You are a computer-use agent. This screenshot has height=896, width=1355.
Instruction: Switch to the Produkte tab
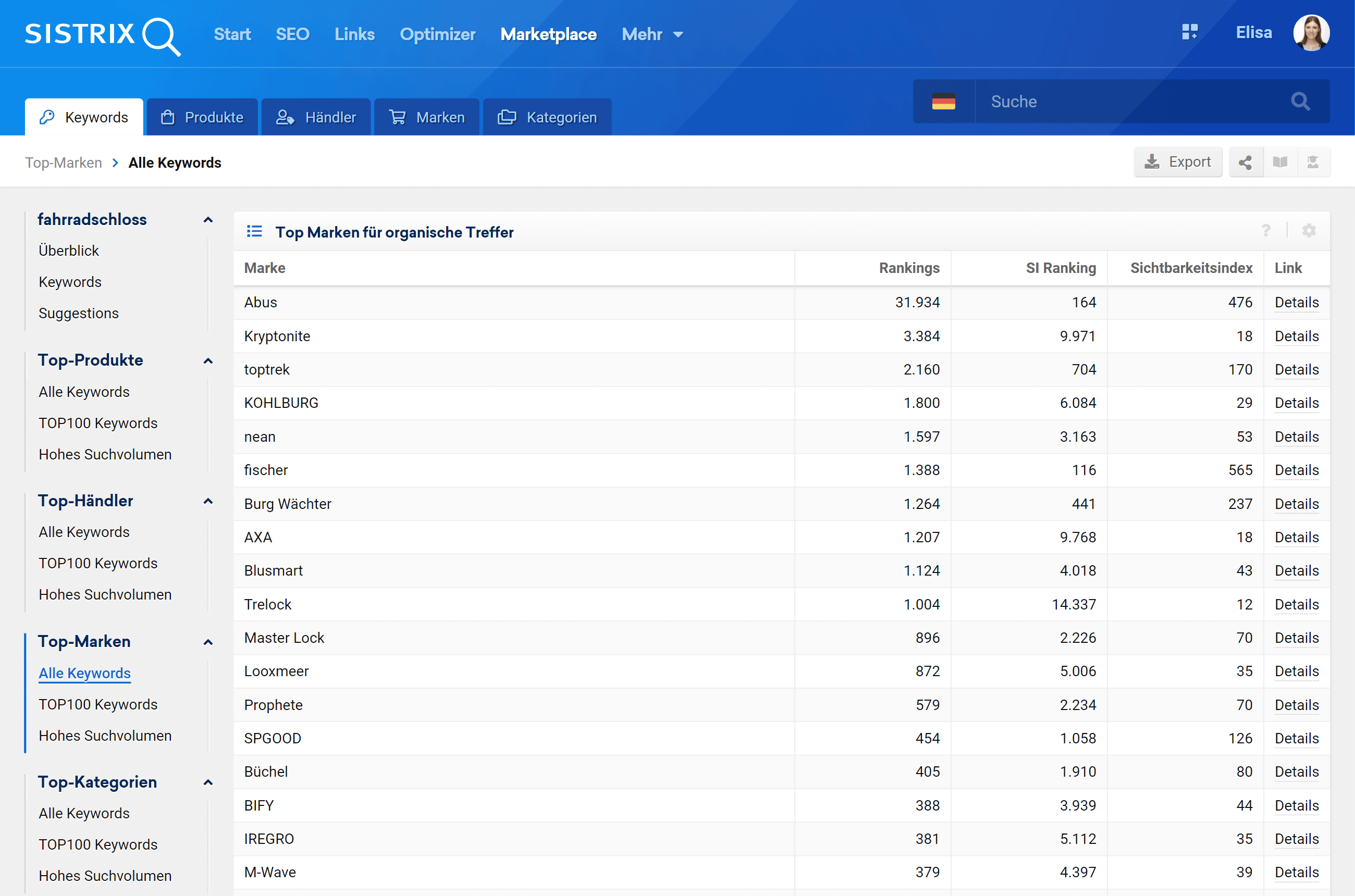[x=202, y=117]
